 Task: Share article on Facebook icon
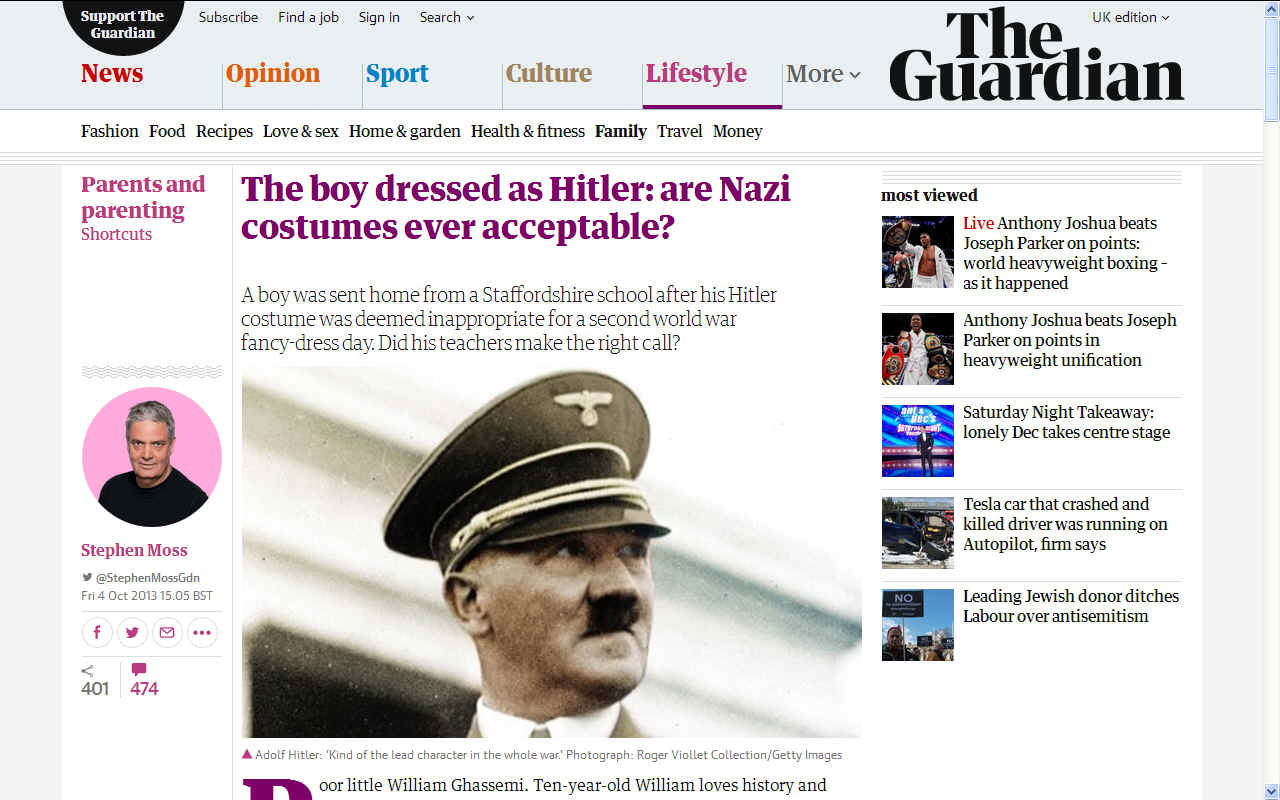click(x=97, y=632)
